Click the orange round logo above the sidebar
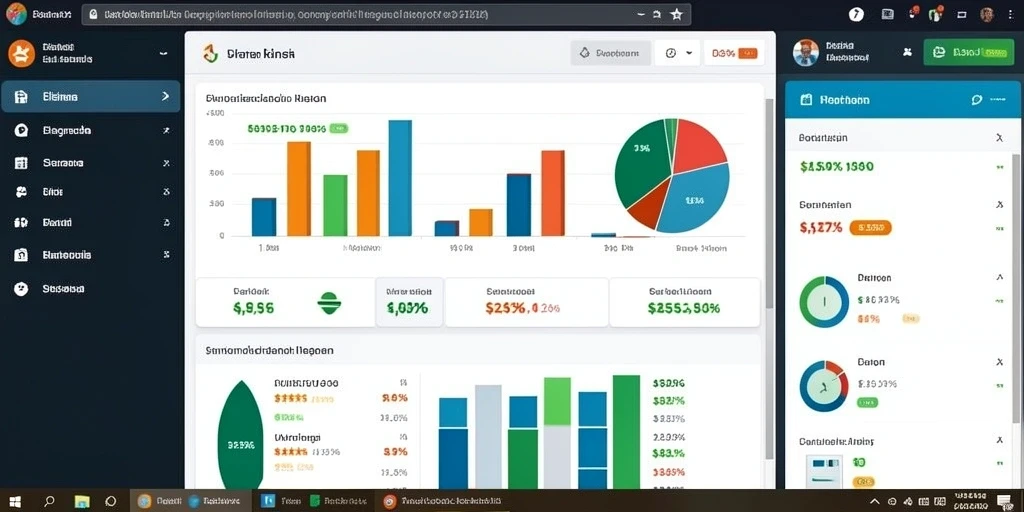Viewport: 1024px width, 512px height. [x=22, y=53]
